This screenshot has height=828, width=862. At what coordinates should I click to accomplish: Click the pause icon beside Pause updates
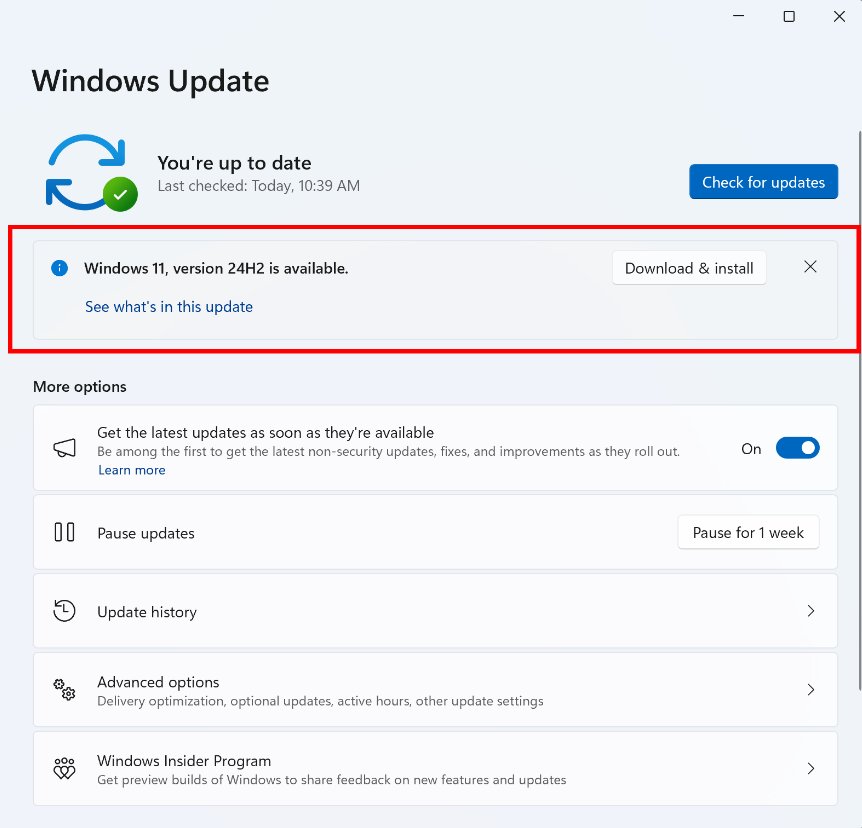click(x=64, y=532)
